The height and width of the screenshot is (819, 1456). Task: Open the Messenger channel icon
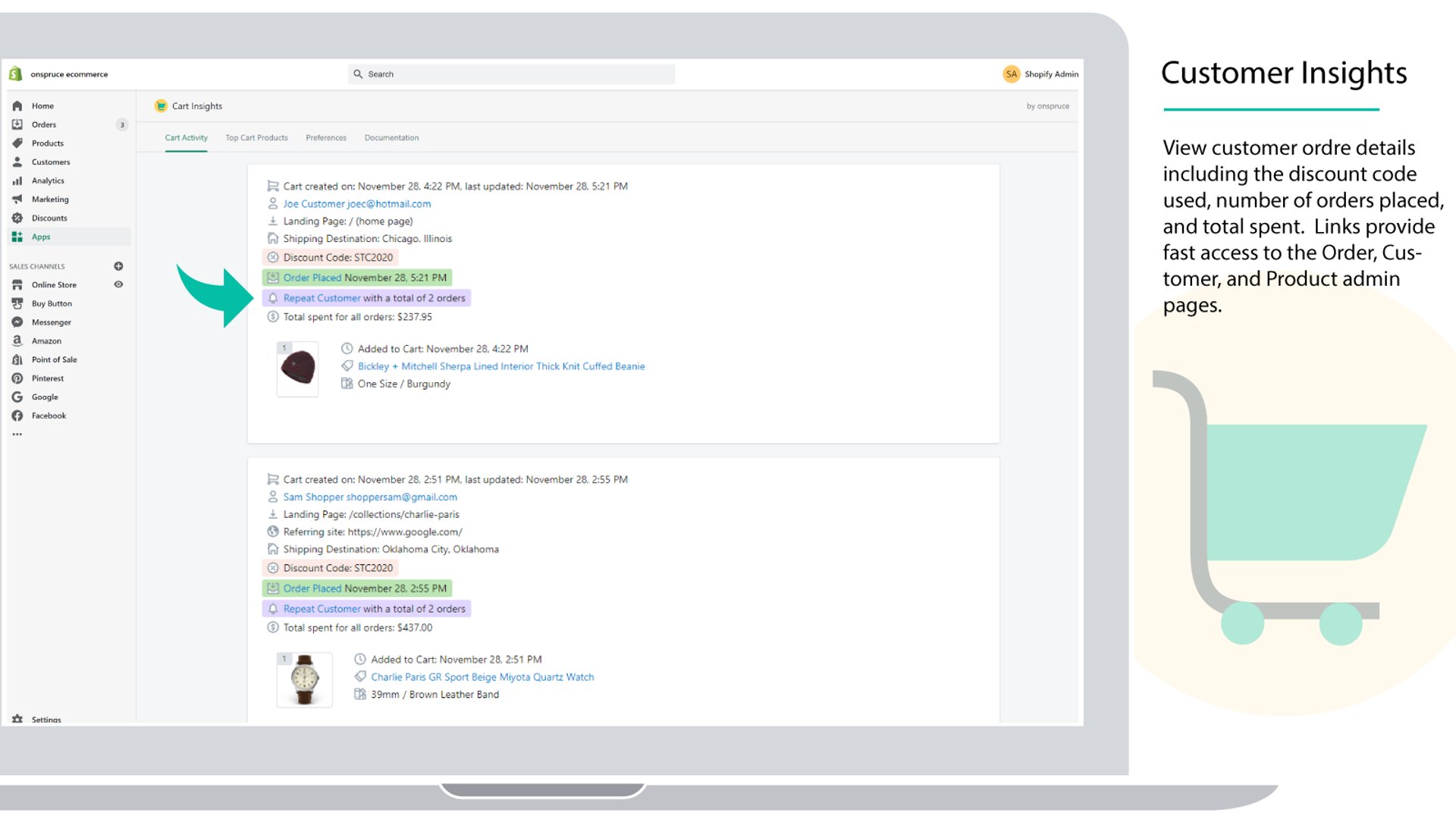pyautogui.click(x=17, y=322)
